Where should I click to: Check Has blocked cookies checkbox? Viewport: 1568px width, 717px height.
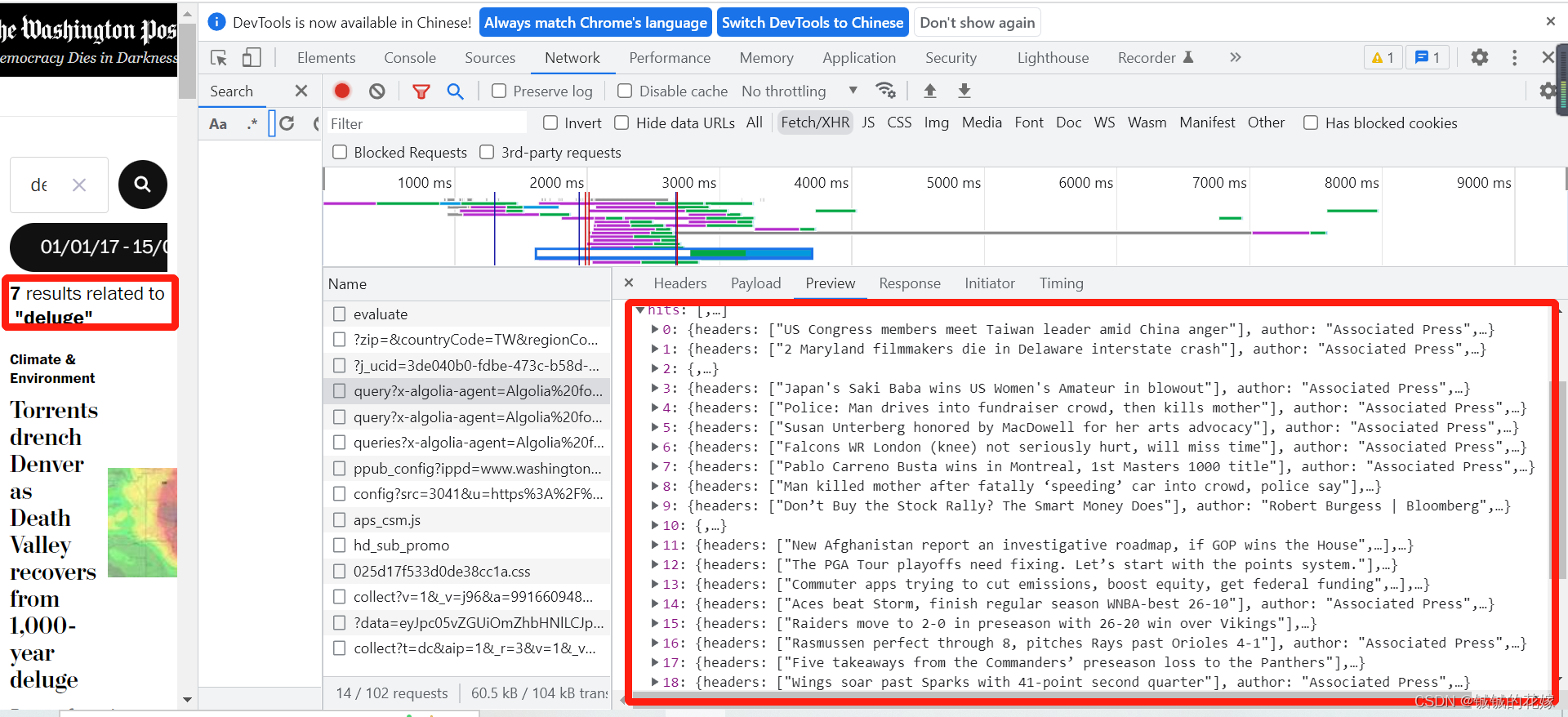1311,122
